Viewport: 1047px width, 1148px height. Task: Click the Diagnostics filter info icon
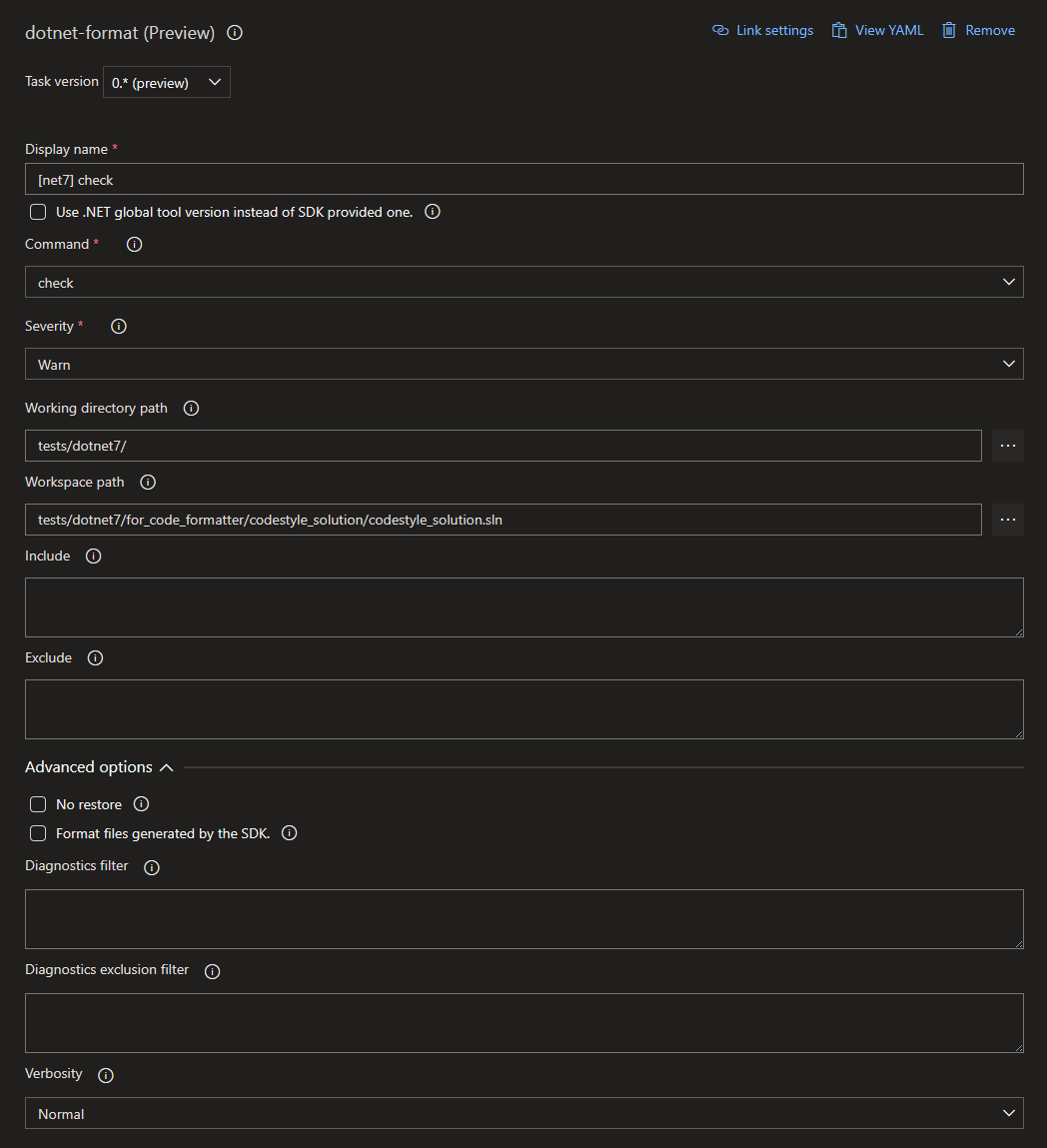tap(151, 867)
